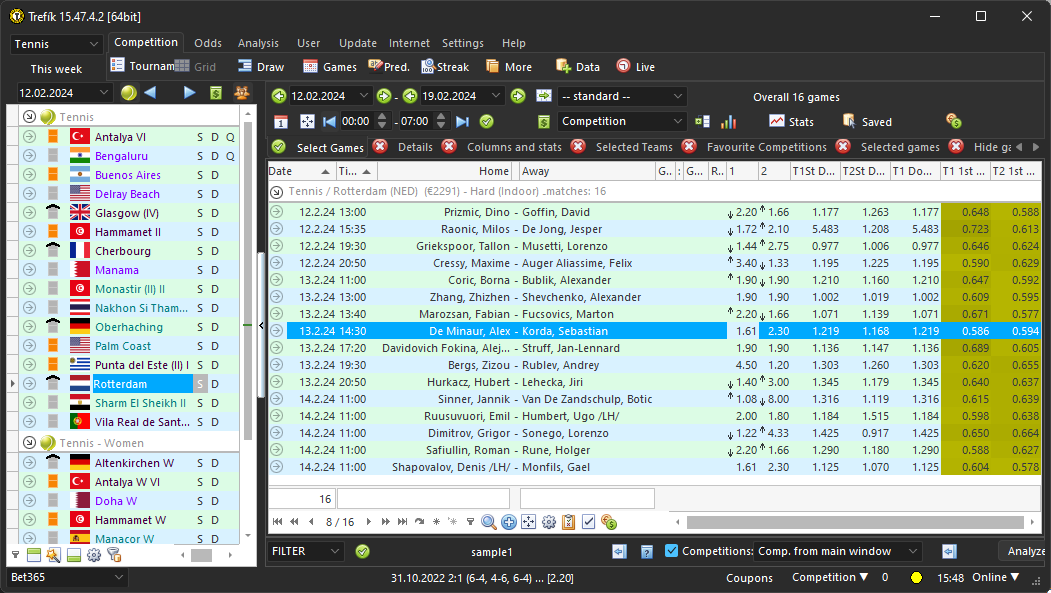Image resolution: width=1051 pixels, height=593 pixels.
Task: Open the Draw view
Action: pos(261,67)
